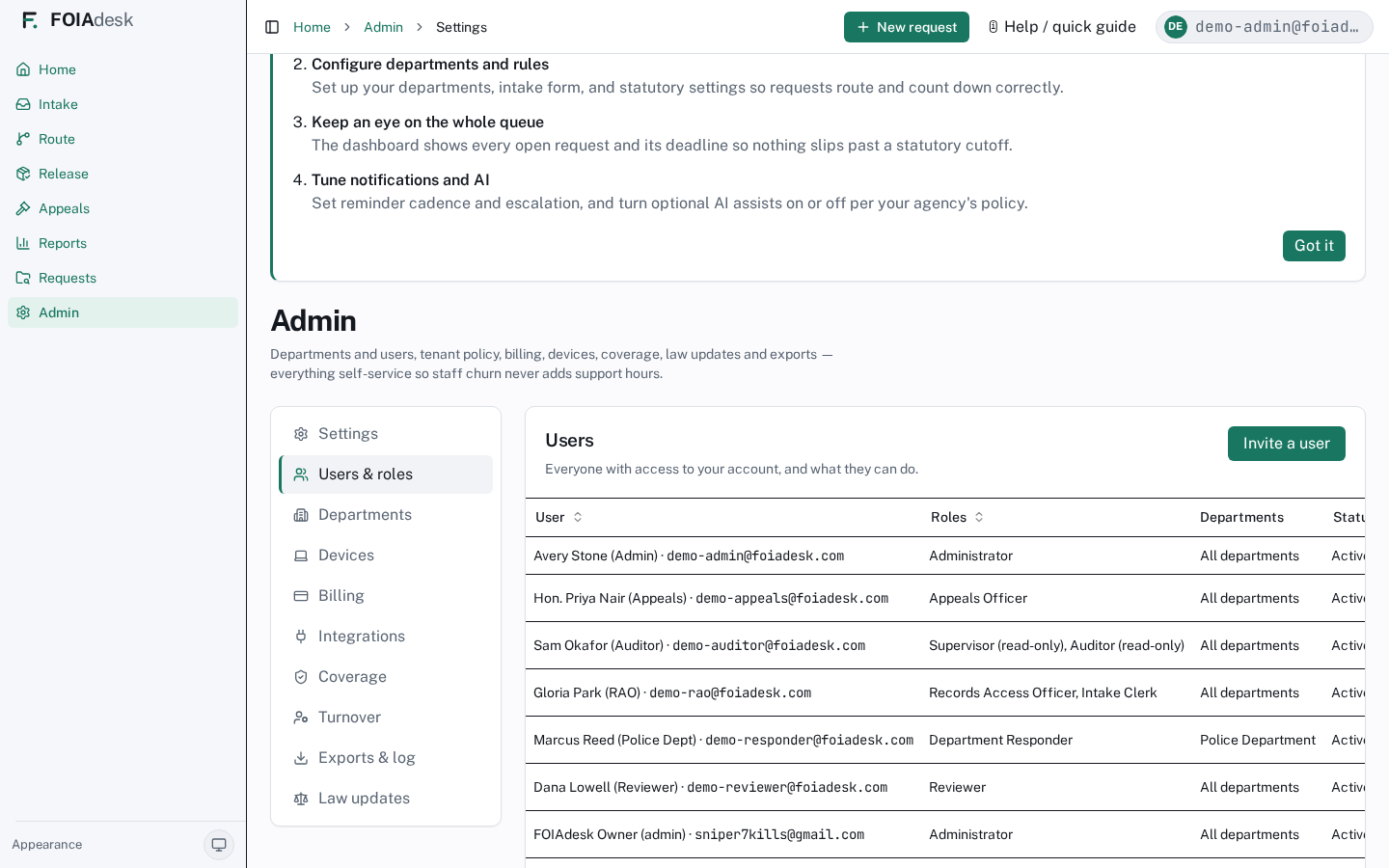Image resolution: width=1389 pixels, height=868 pixels.
Task: Click the Settings gear icon in admin menu
Action: point(301,434)
